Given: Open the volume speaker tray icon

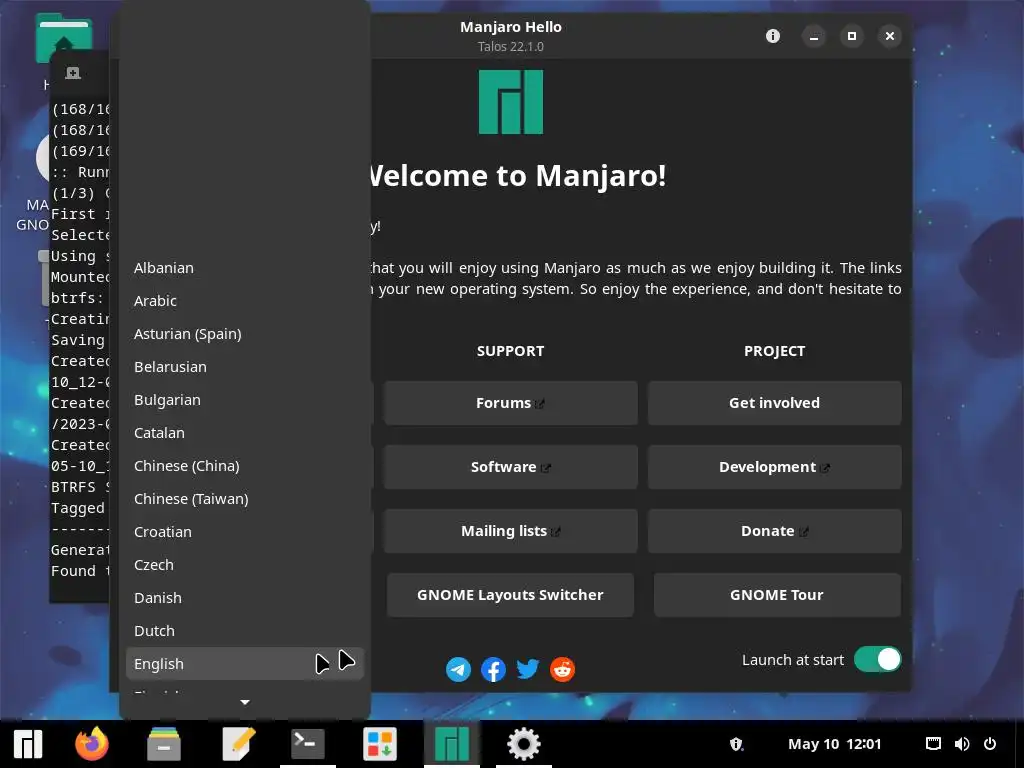Looking at the screenshot, I should click(961, 744).
